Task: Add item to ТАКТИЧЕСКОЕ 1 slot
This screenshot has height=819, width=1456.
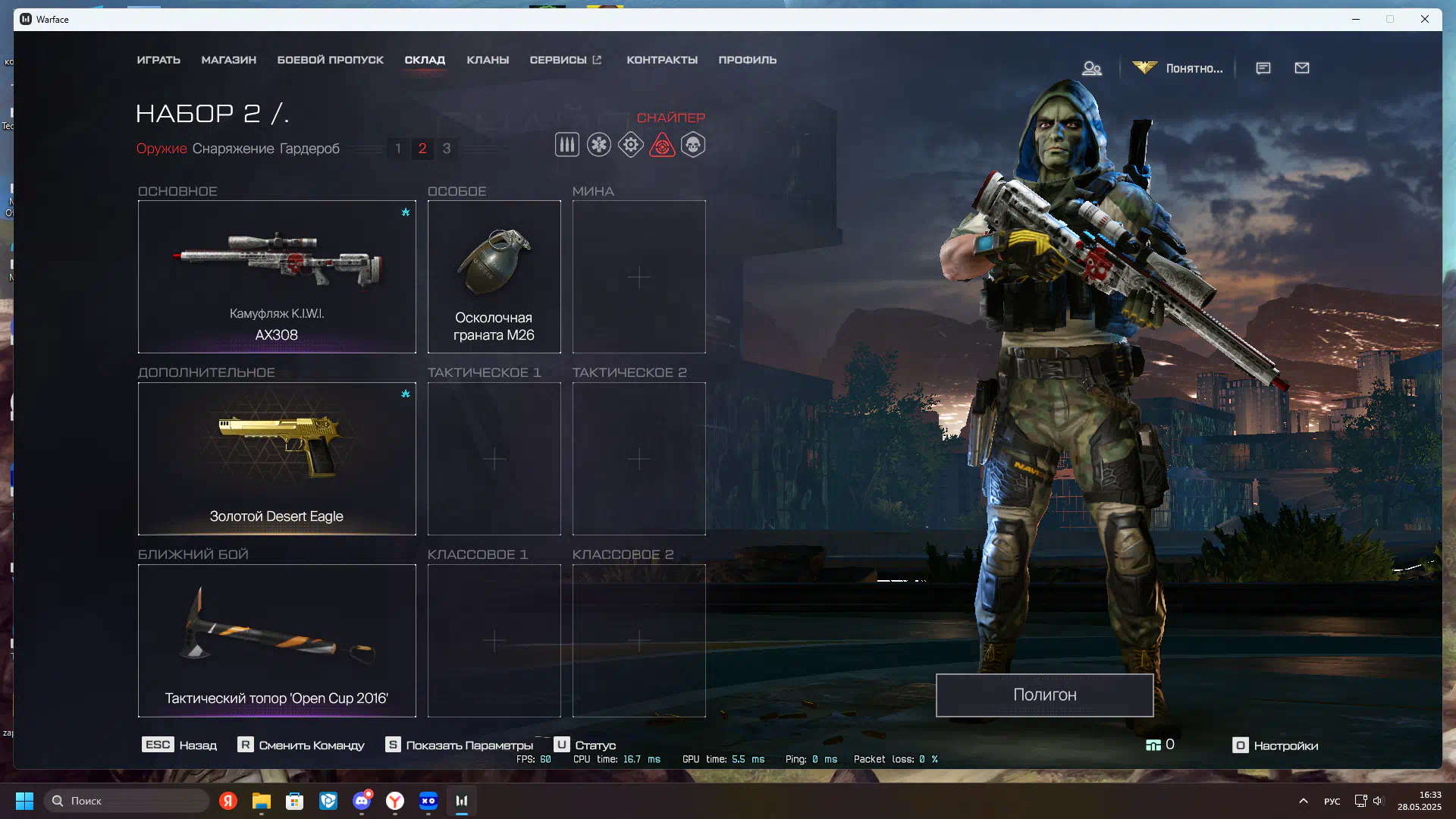Action: pos(494,459)
